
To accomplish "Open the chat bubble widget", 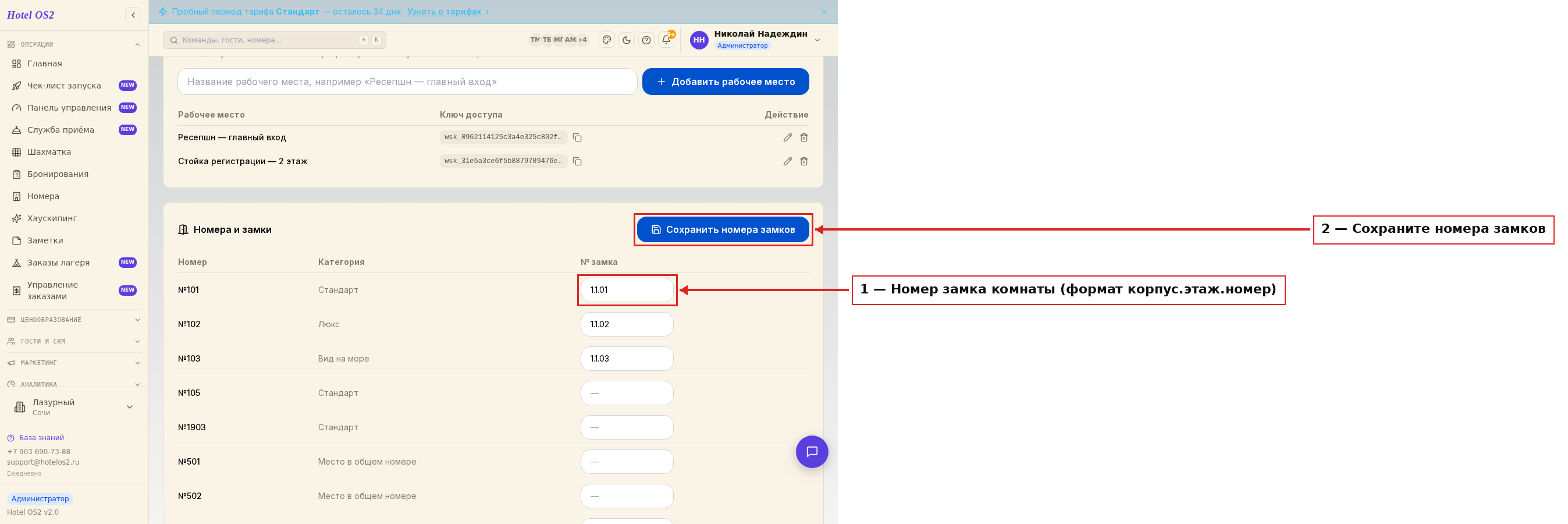I will [x=812, y=451].
